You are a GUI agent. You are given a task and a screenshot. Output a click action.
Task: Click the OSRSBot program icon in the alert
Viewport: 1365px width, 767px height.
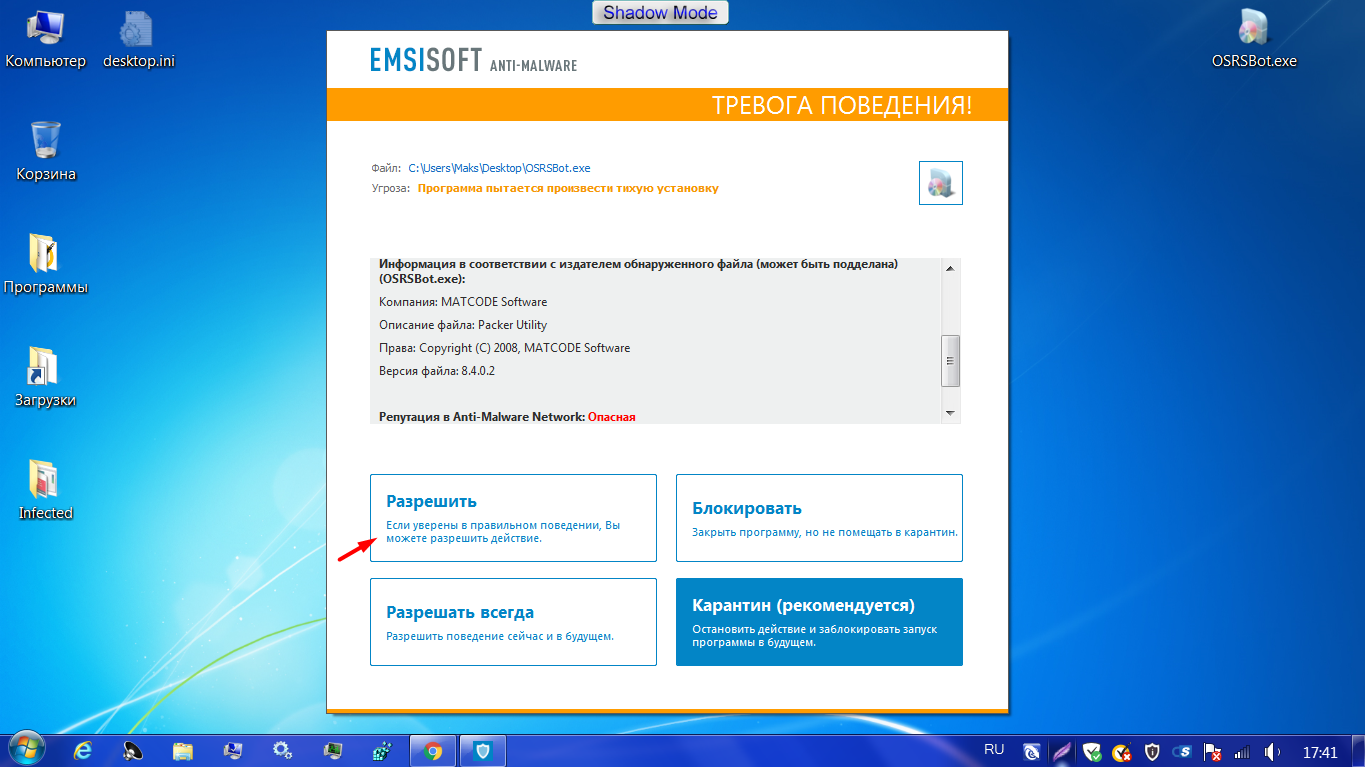point(940,183)
